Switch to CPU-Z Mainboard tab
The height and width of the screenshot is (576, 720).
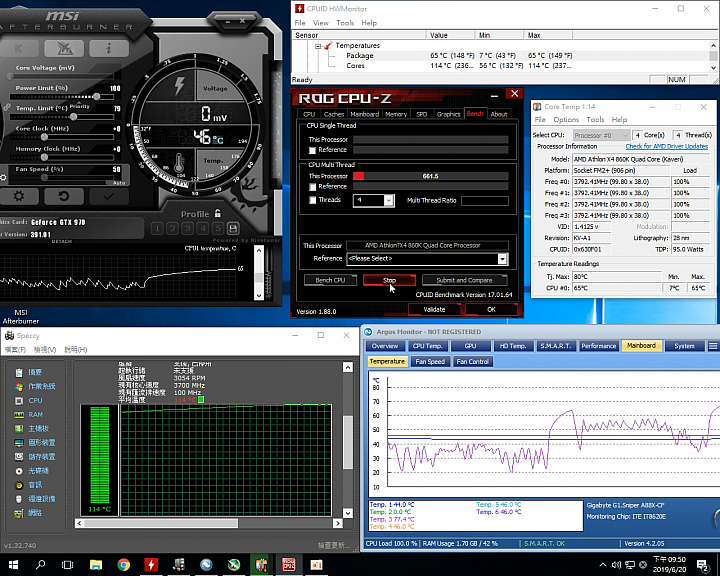(365, 114)
